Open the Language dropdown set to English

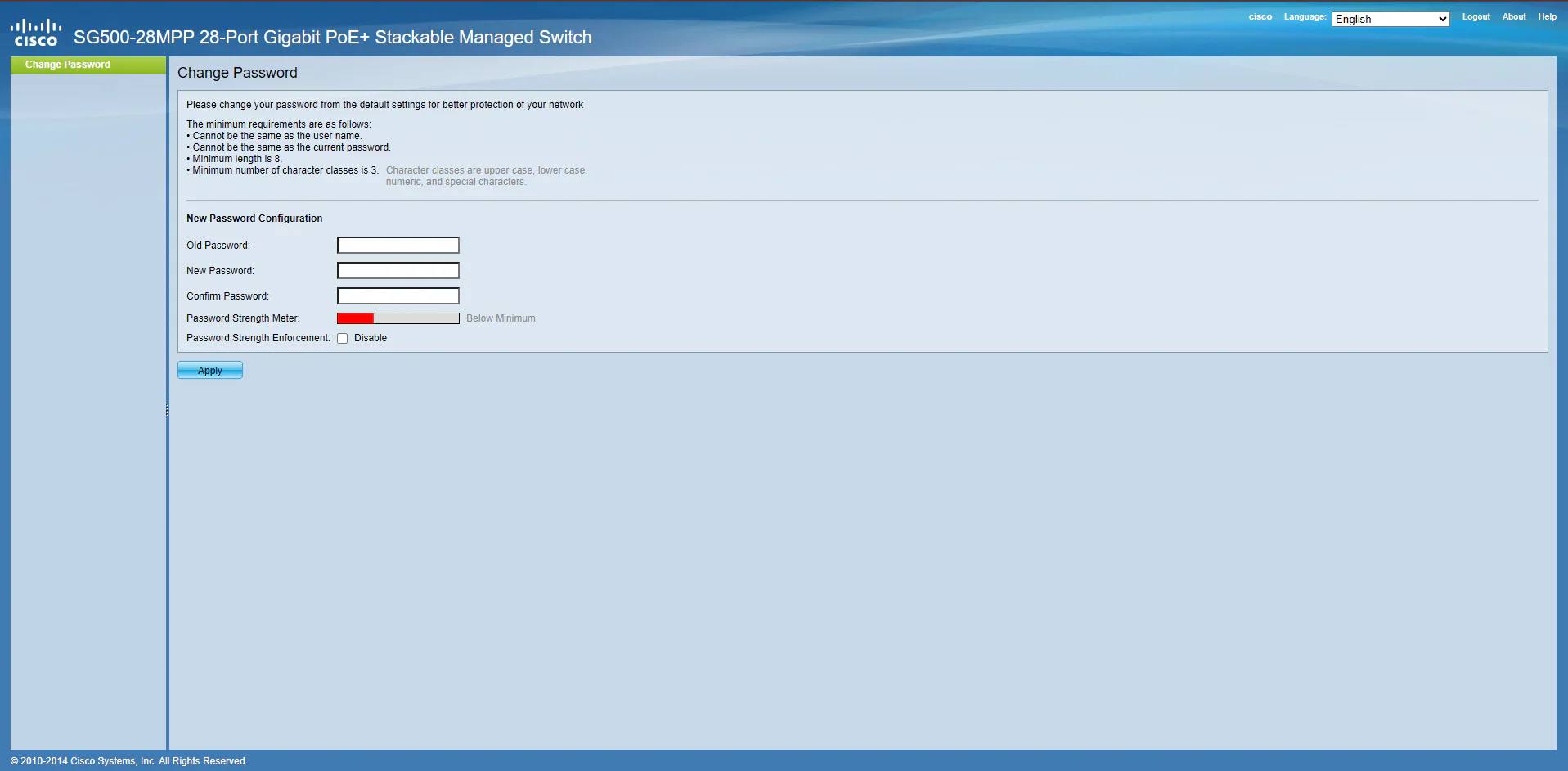click(1391, 19)
